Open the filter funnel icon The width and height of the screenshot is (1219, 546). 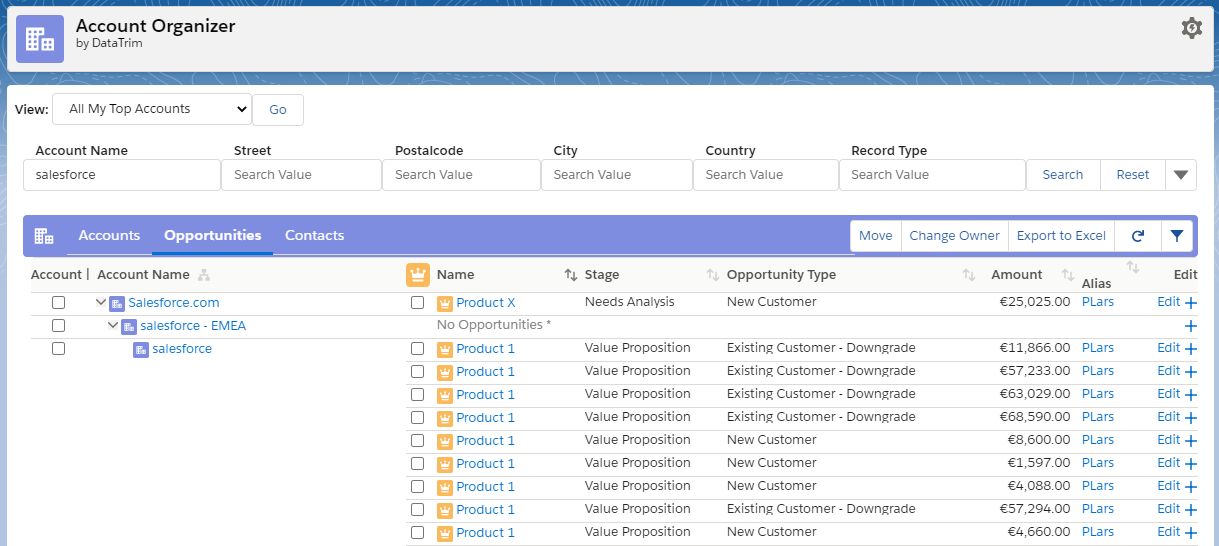coord(1176,236)
